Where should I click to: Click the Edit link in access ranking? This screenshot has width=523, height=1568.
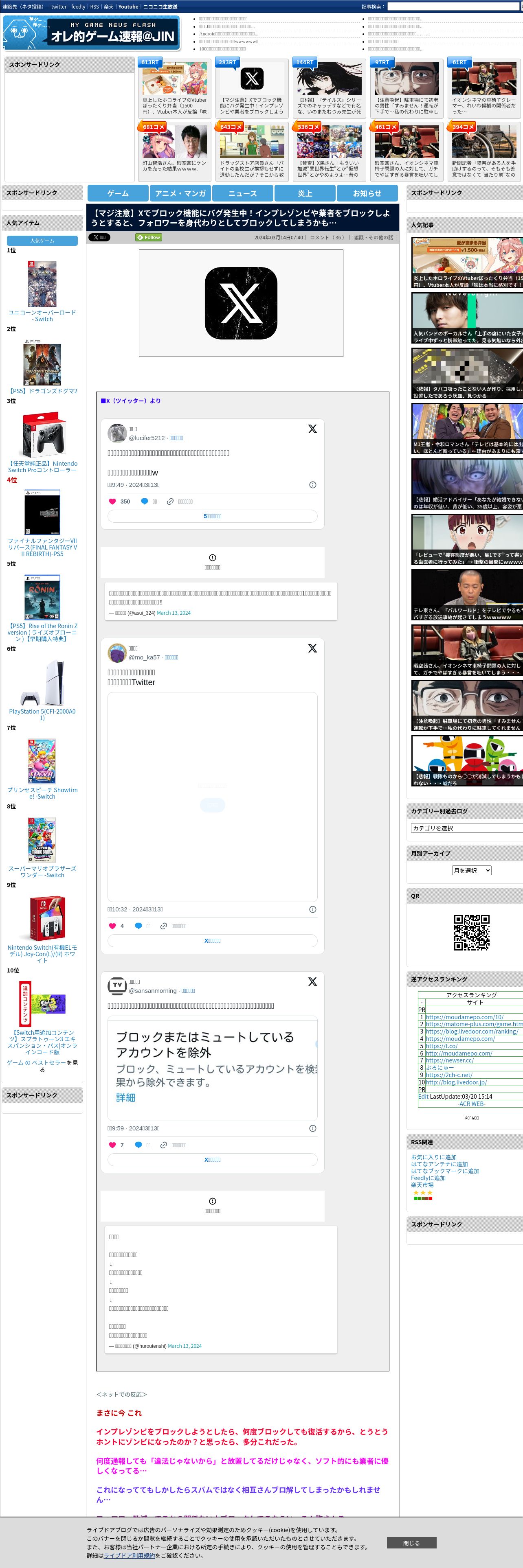423,1096
